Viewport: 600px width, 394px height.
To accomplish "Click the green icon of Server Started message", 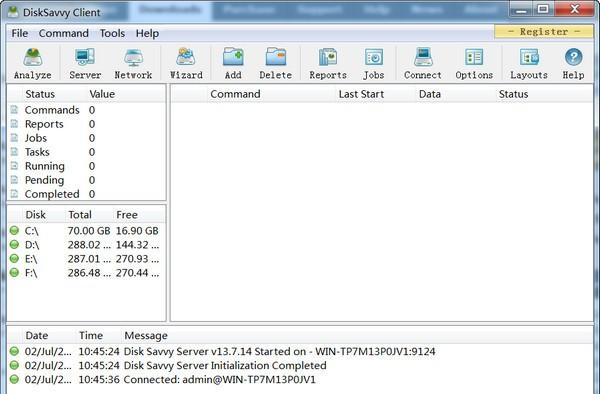I will click(x=14, y=351).
